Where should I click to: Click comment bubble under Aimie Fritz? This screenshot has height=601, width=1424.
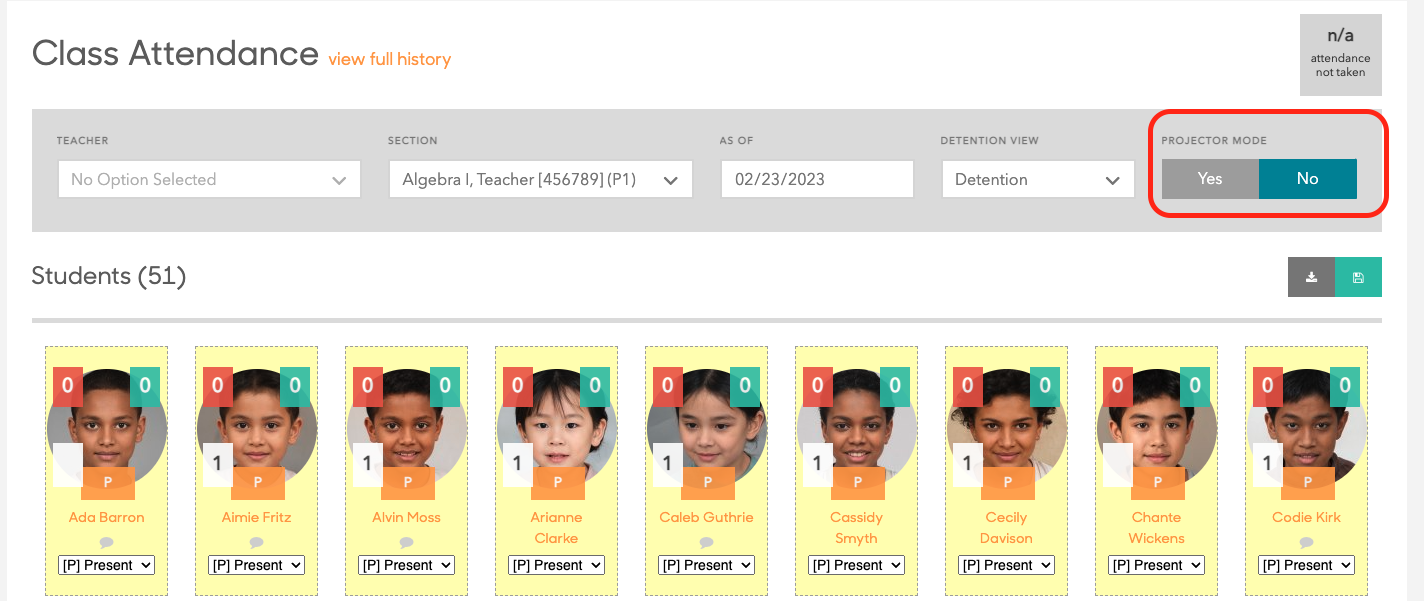click(x=256, y=542)
